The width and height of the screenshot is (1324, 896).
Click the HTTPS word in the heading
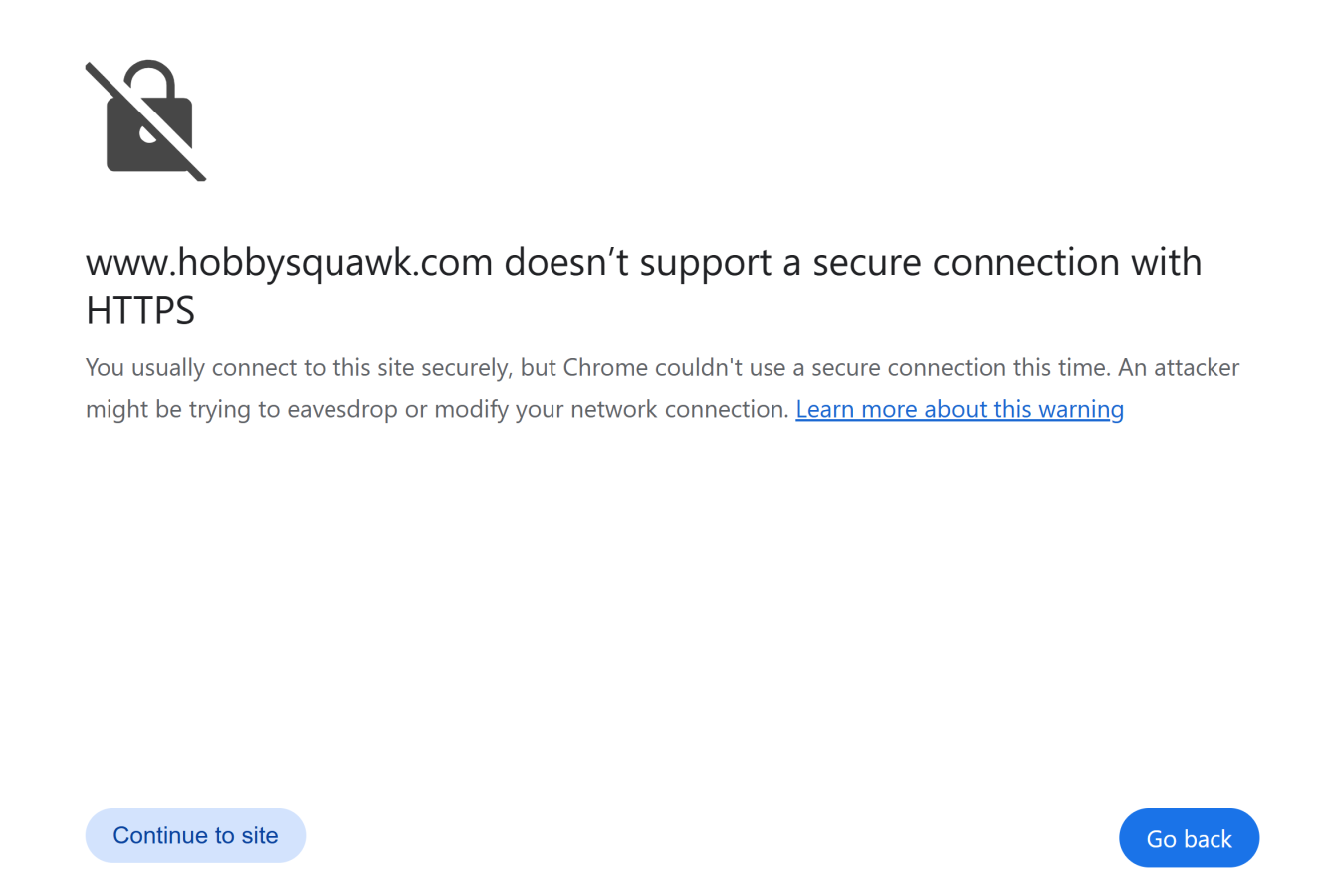coord(140,311)
